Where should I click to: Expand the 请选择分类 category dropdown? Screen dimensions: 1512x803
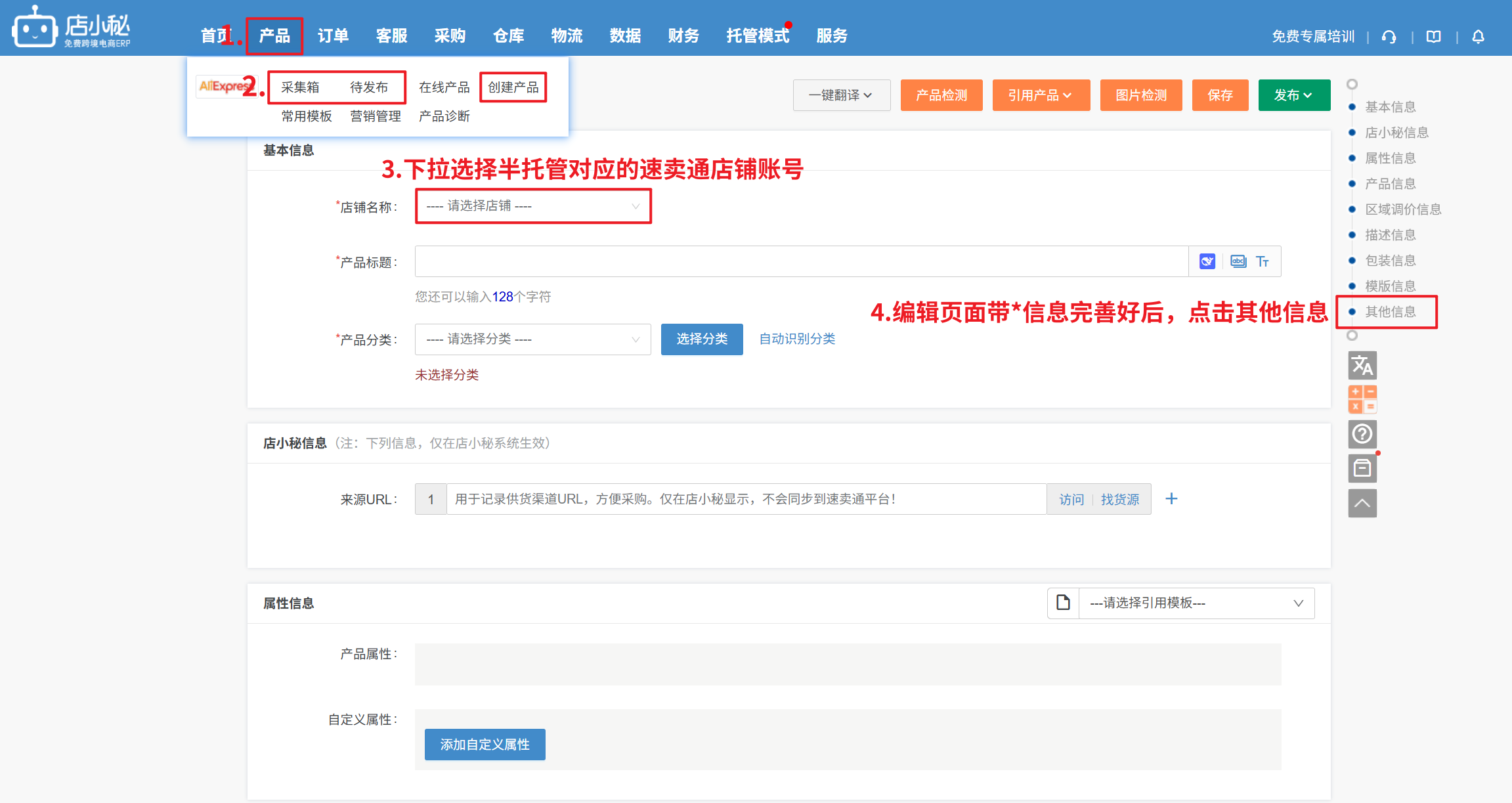(x=532, y=339)
